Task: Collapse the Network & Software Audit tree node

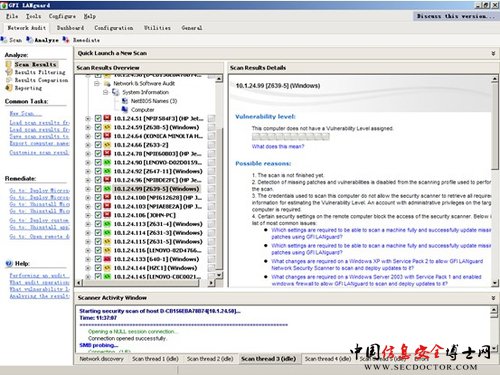Action: [x=97, y=83]
